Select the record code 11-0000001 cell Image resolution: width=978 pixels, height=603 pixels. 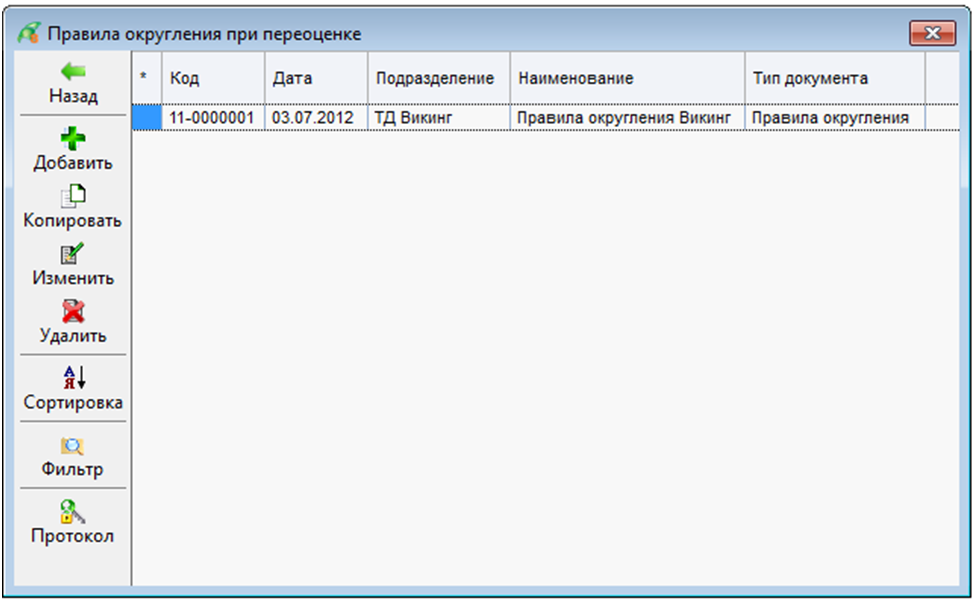[x=212, y=118]
